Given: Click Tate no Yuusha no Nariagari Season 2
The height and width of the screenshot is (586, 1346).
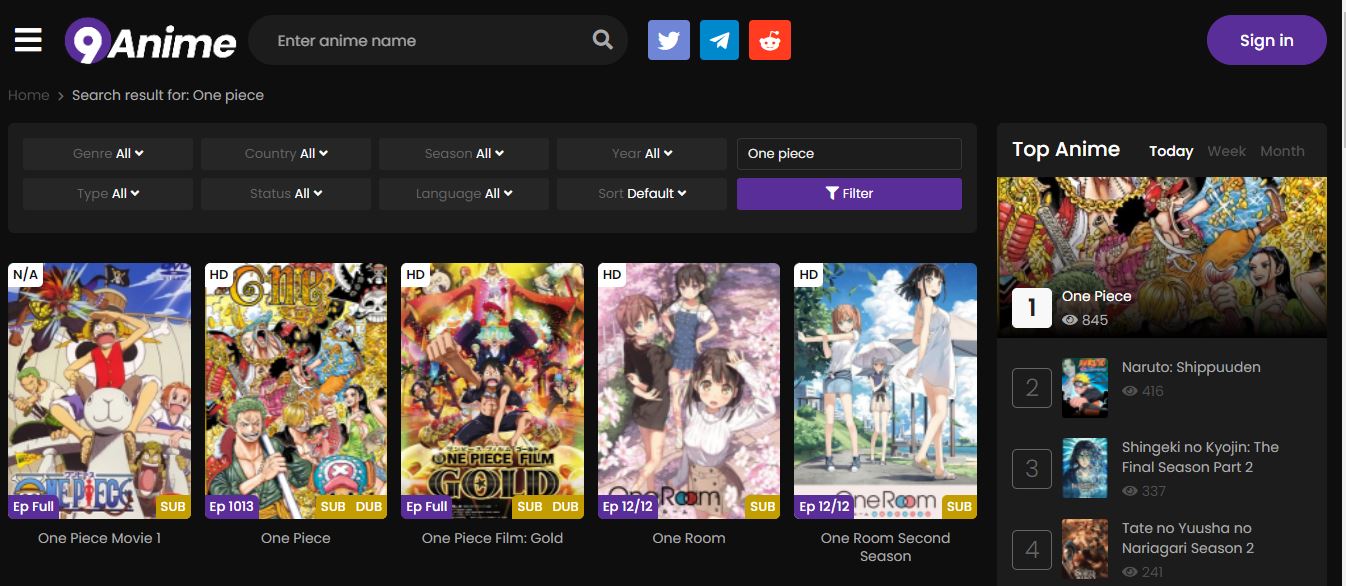Looking at the screenshot, I should [1188, 538].
